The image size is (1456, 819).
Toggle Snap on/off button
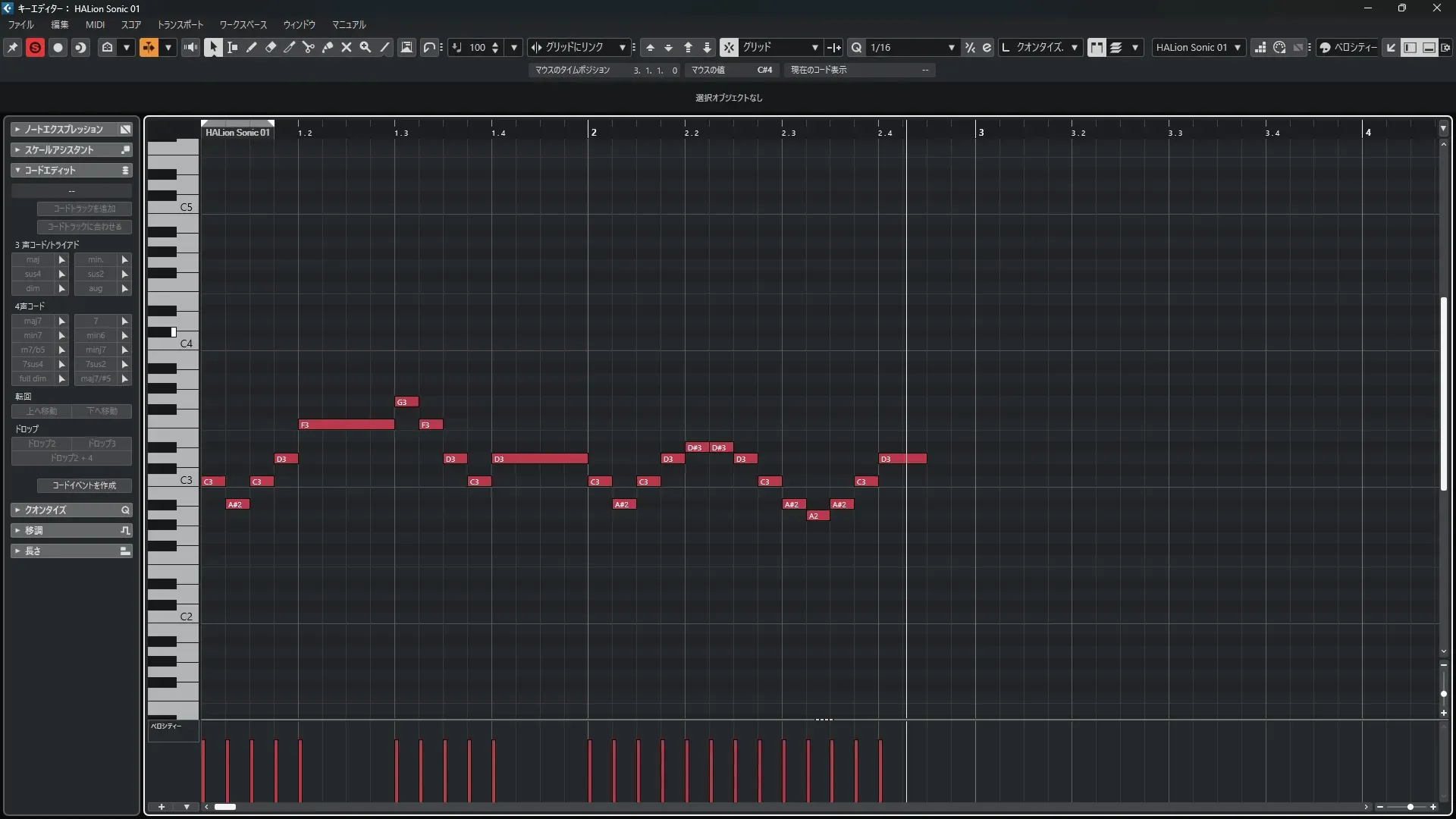728,47
